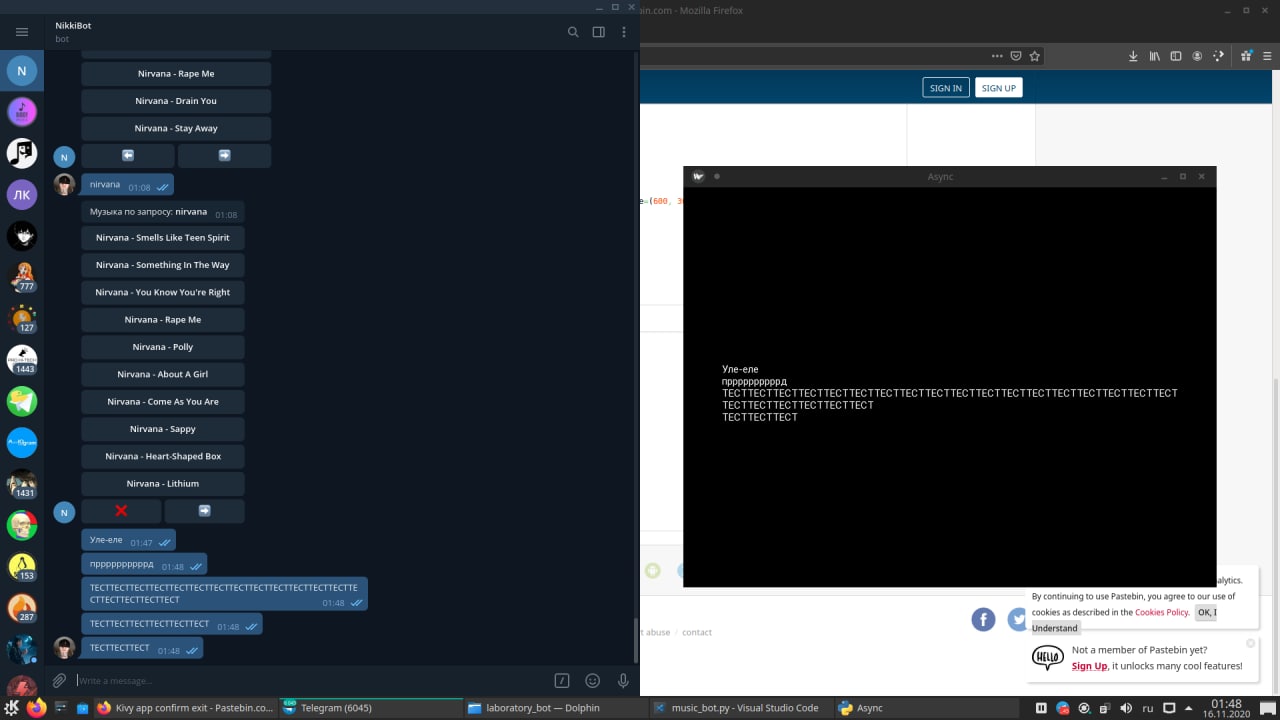Click the message input field
The width and height of the screenshot is (1280, 720).
tap(310, 680)
